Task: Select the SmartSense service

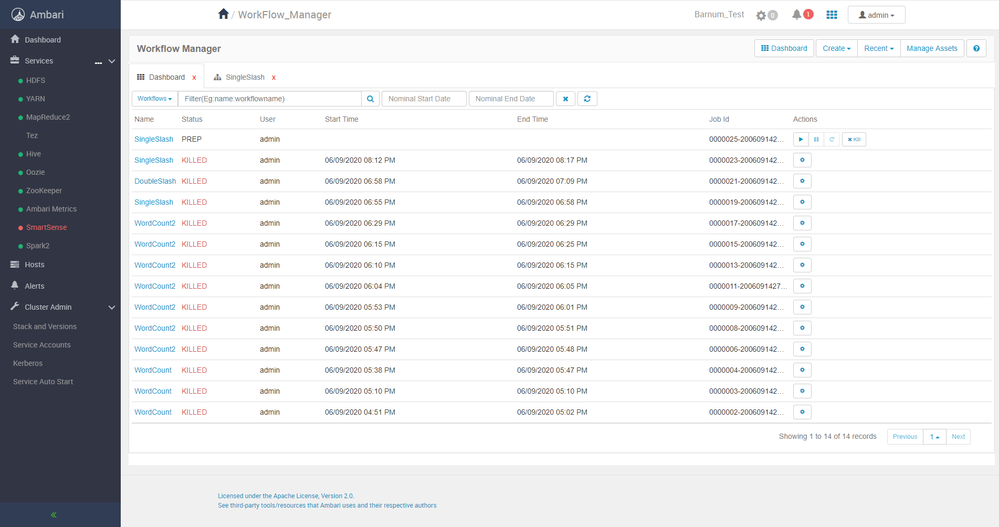Action: [x=46, y=227]
